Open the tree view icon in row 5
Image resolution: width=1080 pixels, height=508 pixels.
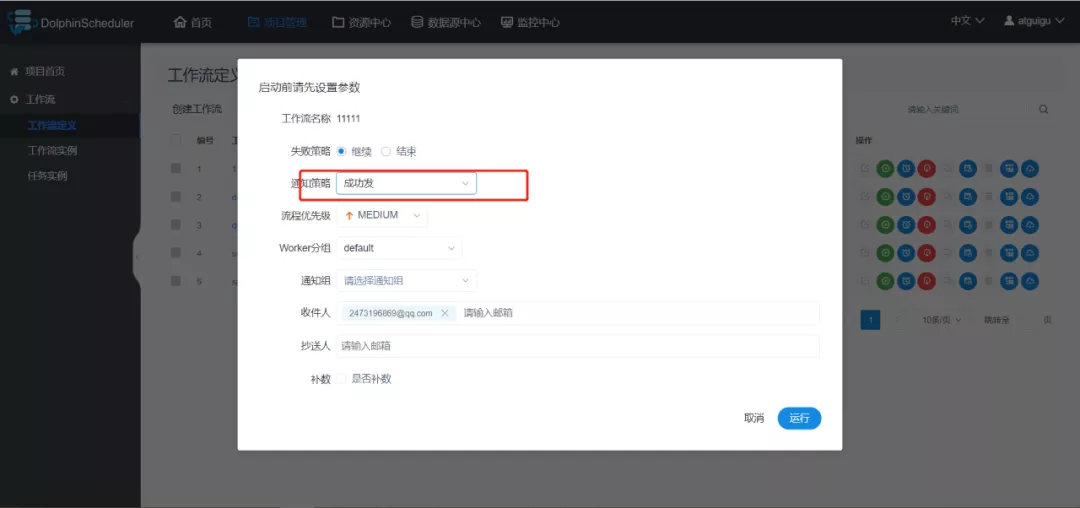click(1009, 281)
